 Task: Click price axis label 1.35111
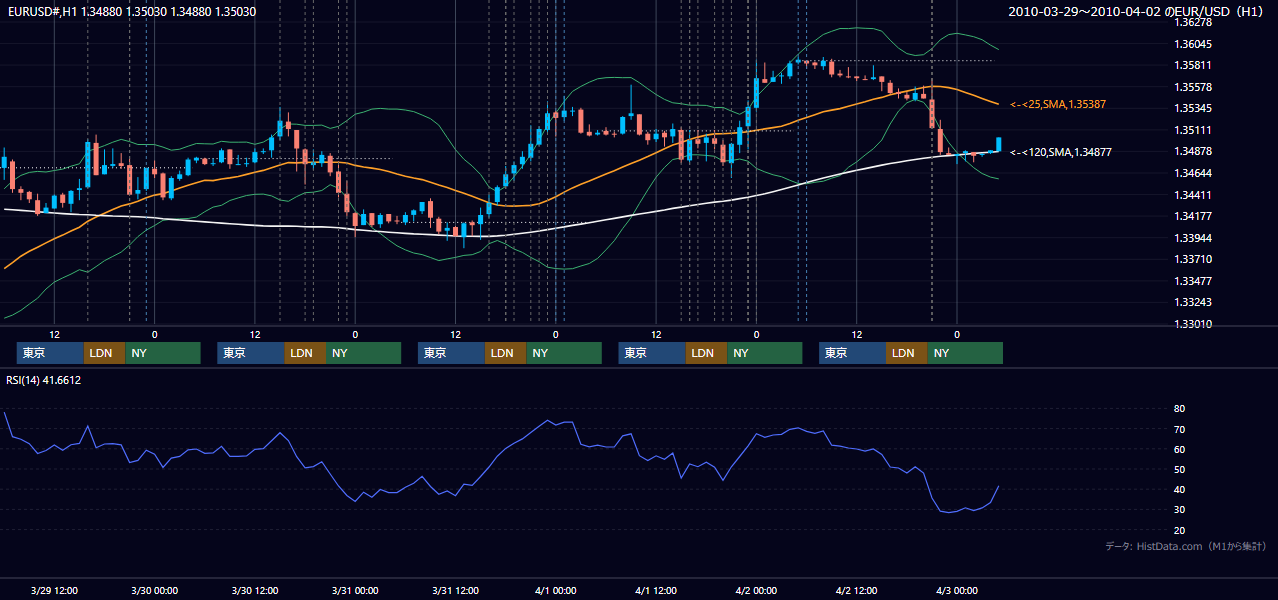[1194, 130]
